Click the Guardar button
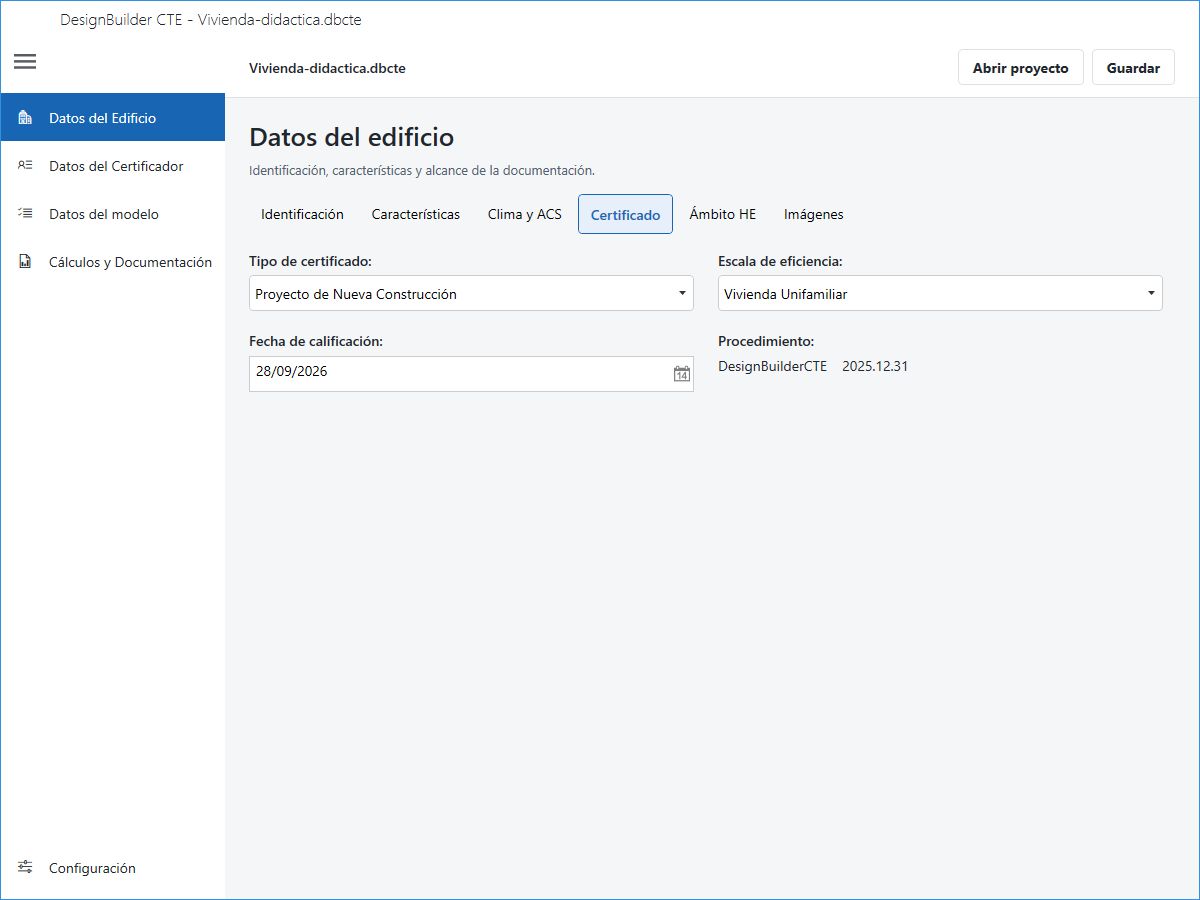Screen dimensions: 1200x900 click(1133, 68)
